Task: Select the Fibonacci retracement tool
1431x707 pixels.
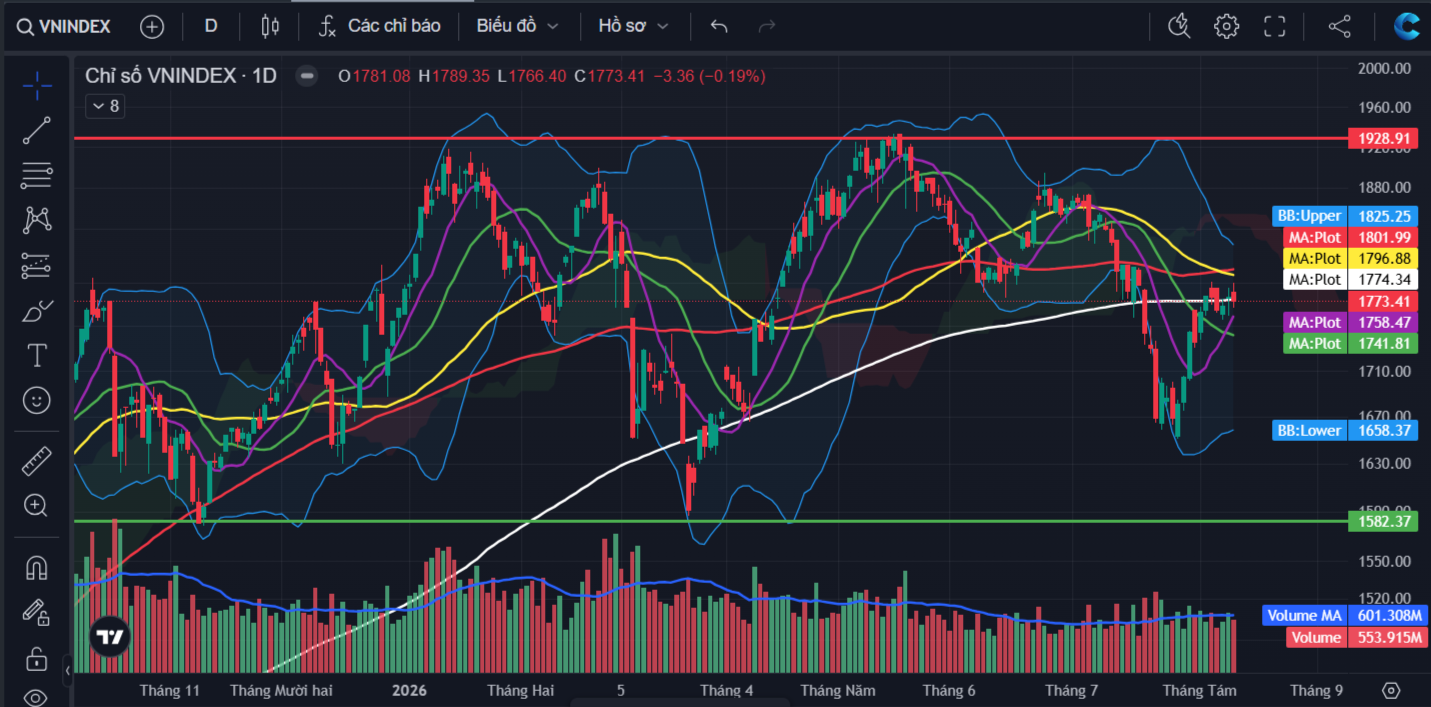Action: point(37,175)
